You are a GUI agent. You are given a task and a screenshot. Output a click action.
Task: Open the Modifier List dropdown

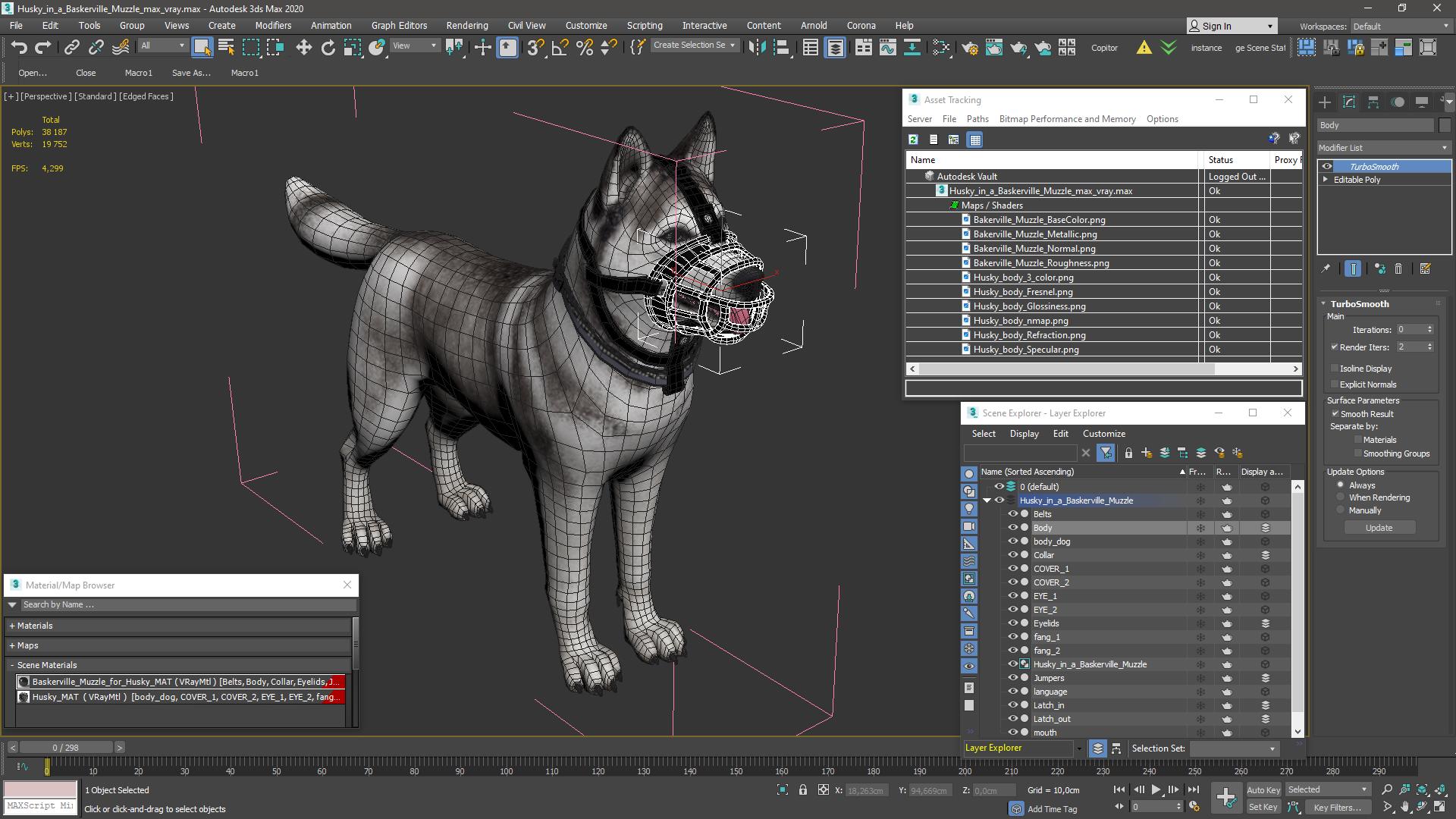click(x=1384, y=148)
